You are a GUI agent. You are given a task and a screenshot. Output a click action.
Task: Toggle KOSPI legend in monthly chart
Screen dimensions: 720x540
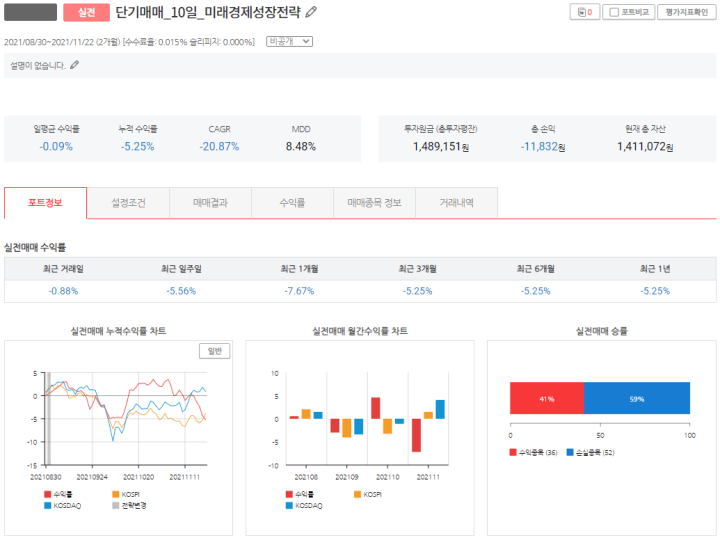(368, 494)
